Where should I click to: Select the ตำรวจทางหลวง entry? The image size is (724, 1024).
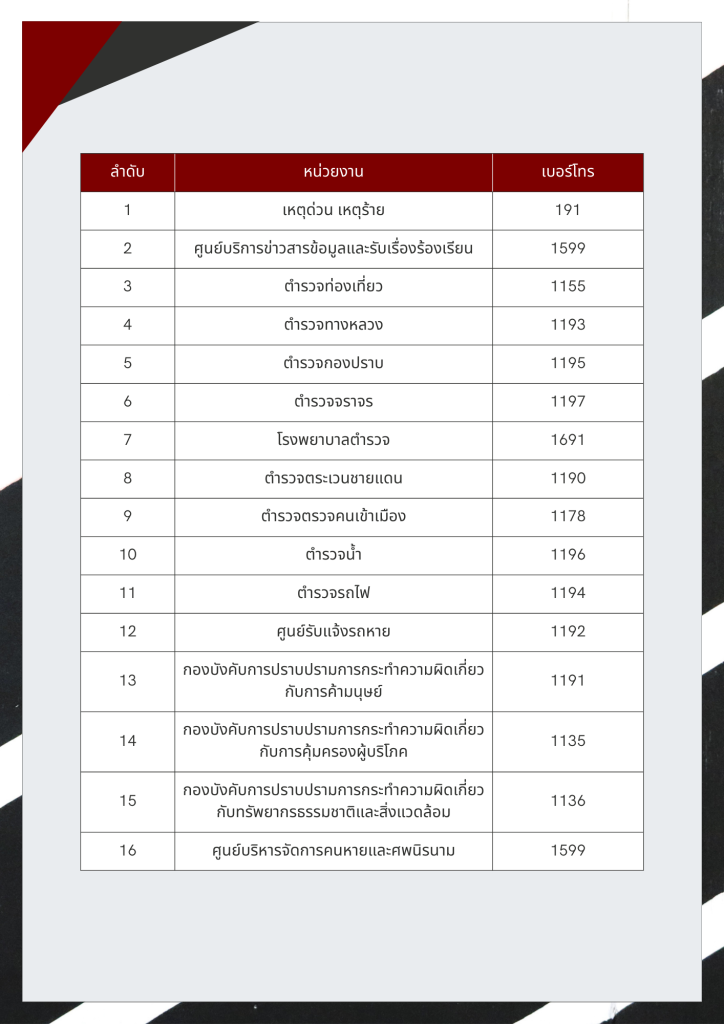(333, 325)
